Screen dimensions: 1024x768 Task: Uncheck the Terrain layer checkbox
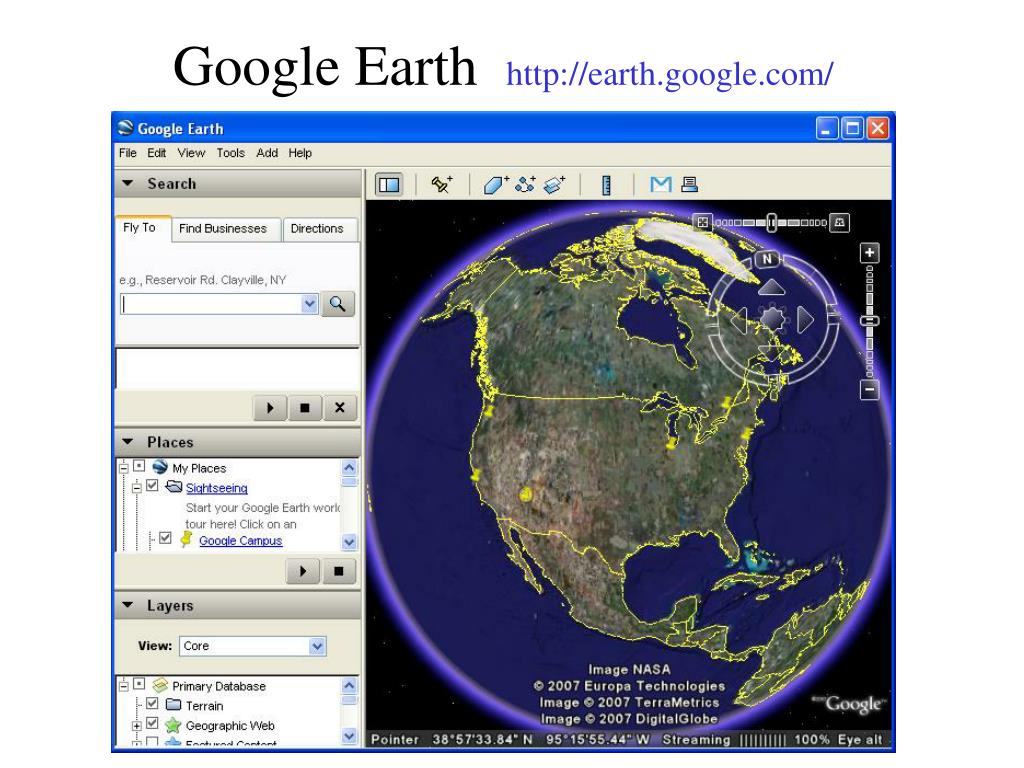coord(152,704)
